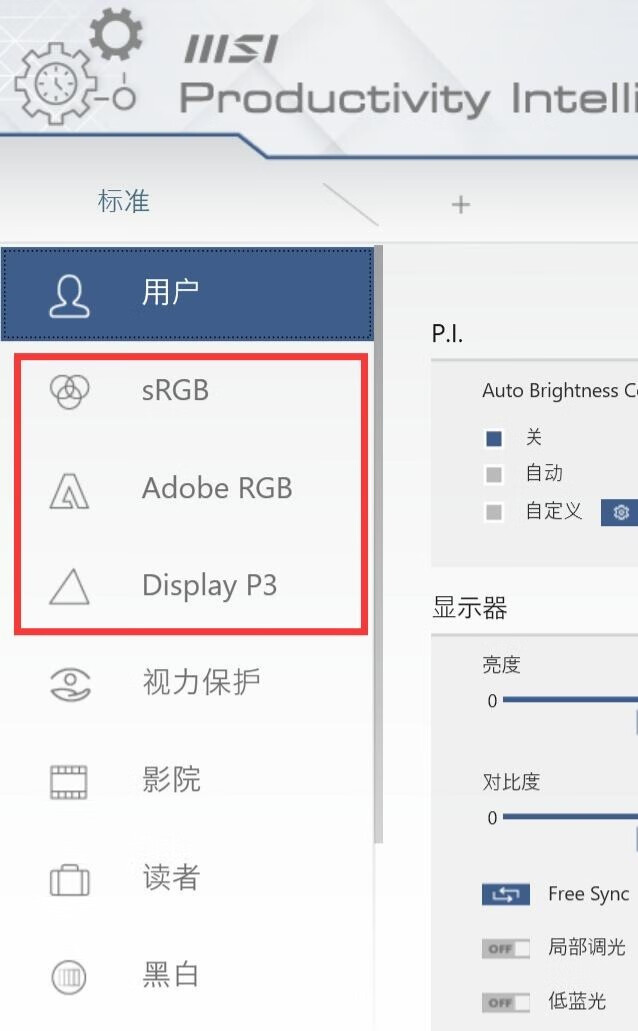Turn on the 低蓝光 low blue light toggle
638x1031 pixels.
tap(506, 1002)
